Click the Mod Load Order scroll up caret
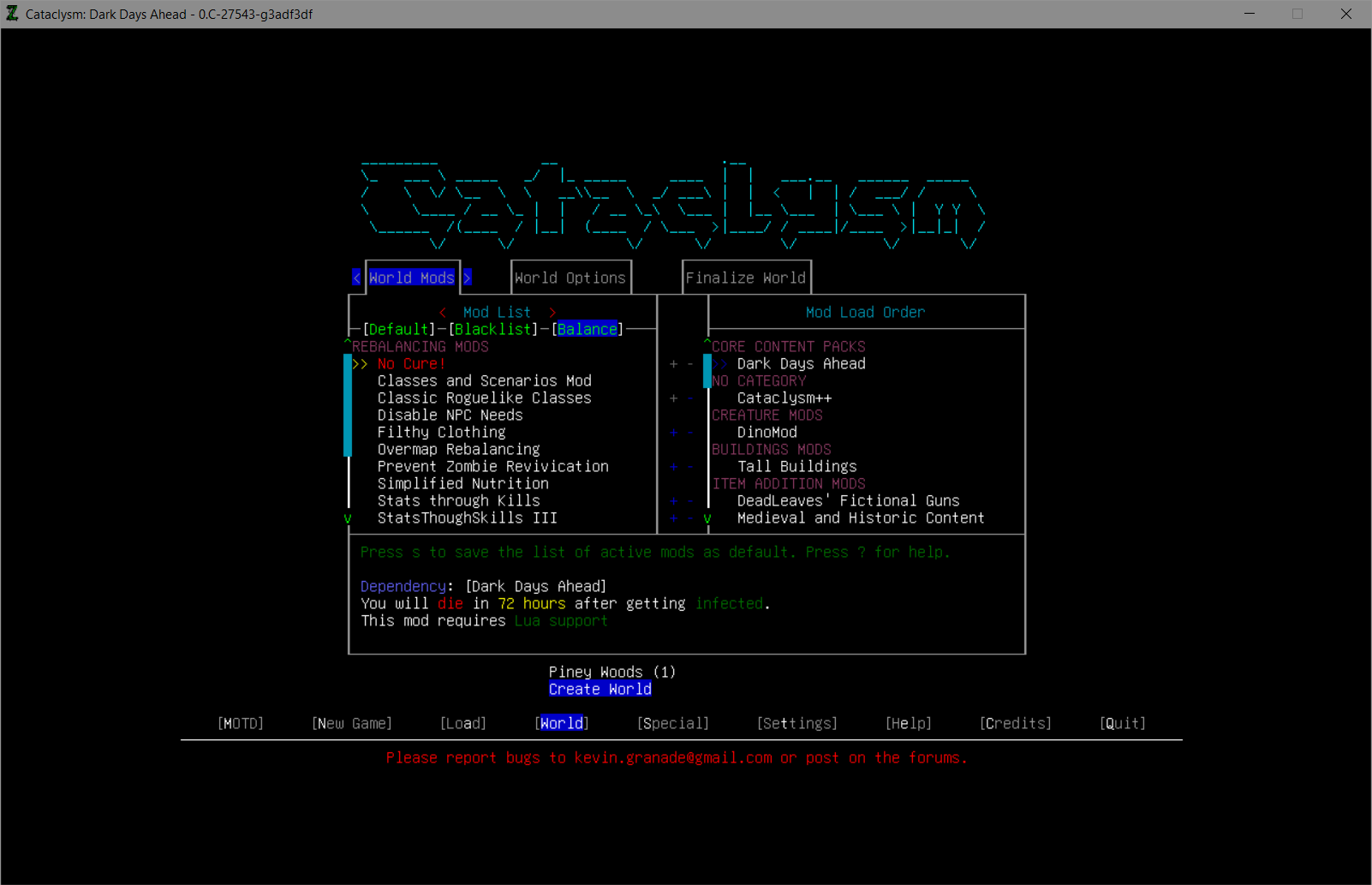This screenshot has width=1372, height=885. coord(707,343)
